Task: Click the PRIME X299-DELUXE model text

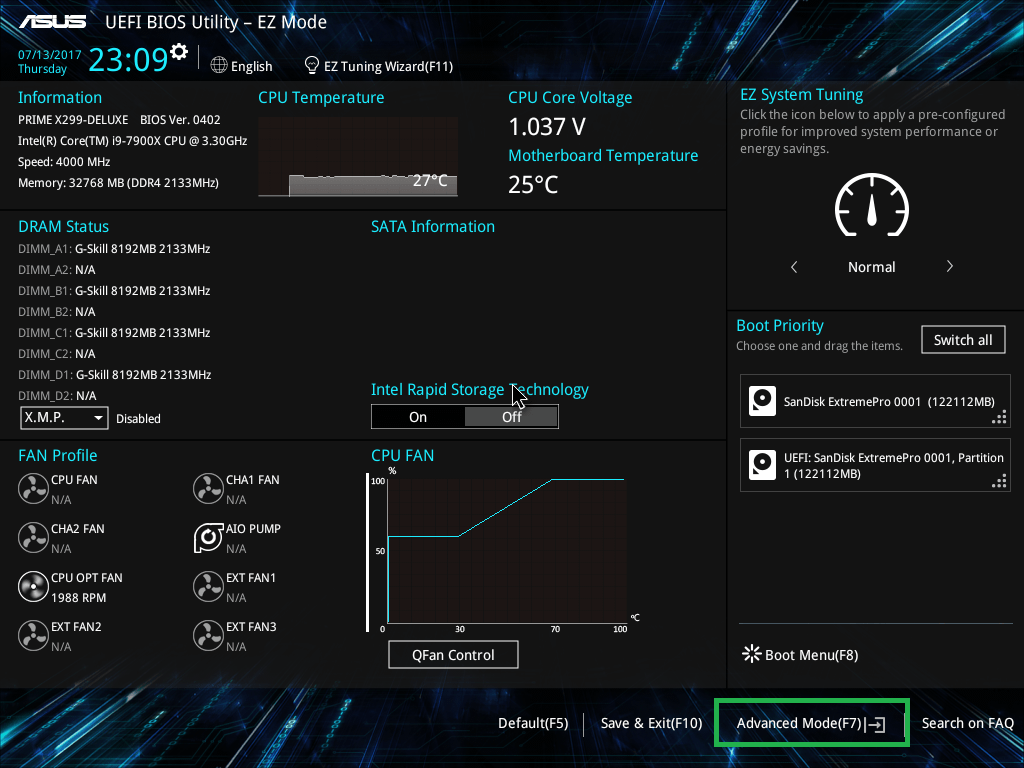Action: tap(73, 120)
